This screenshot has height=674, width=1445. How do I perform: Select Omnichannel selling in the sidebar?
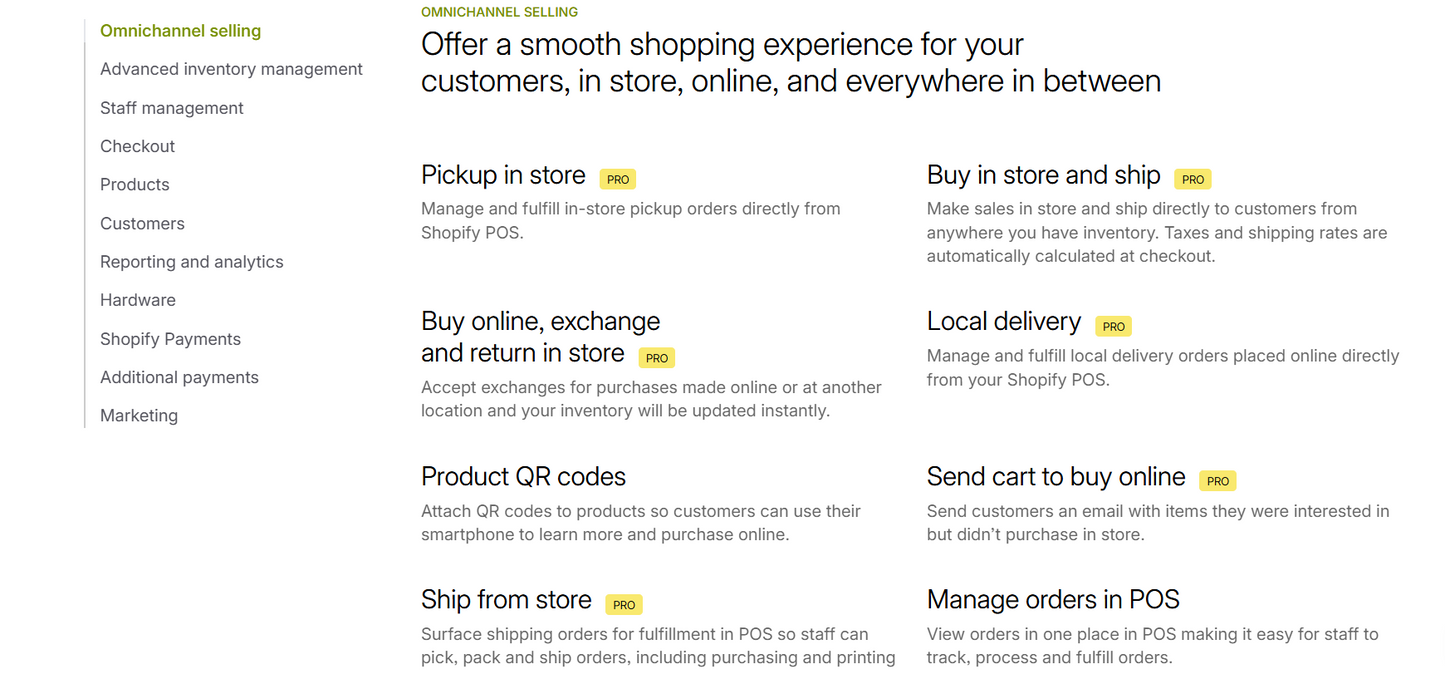pos(180,31)
